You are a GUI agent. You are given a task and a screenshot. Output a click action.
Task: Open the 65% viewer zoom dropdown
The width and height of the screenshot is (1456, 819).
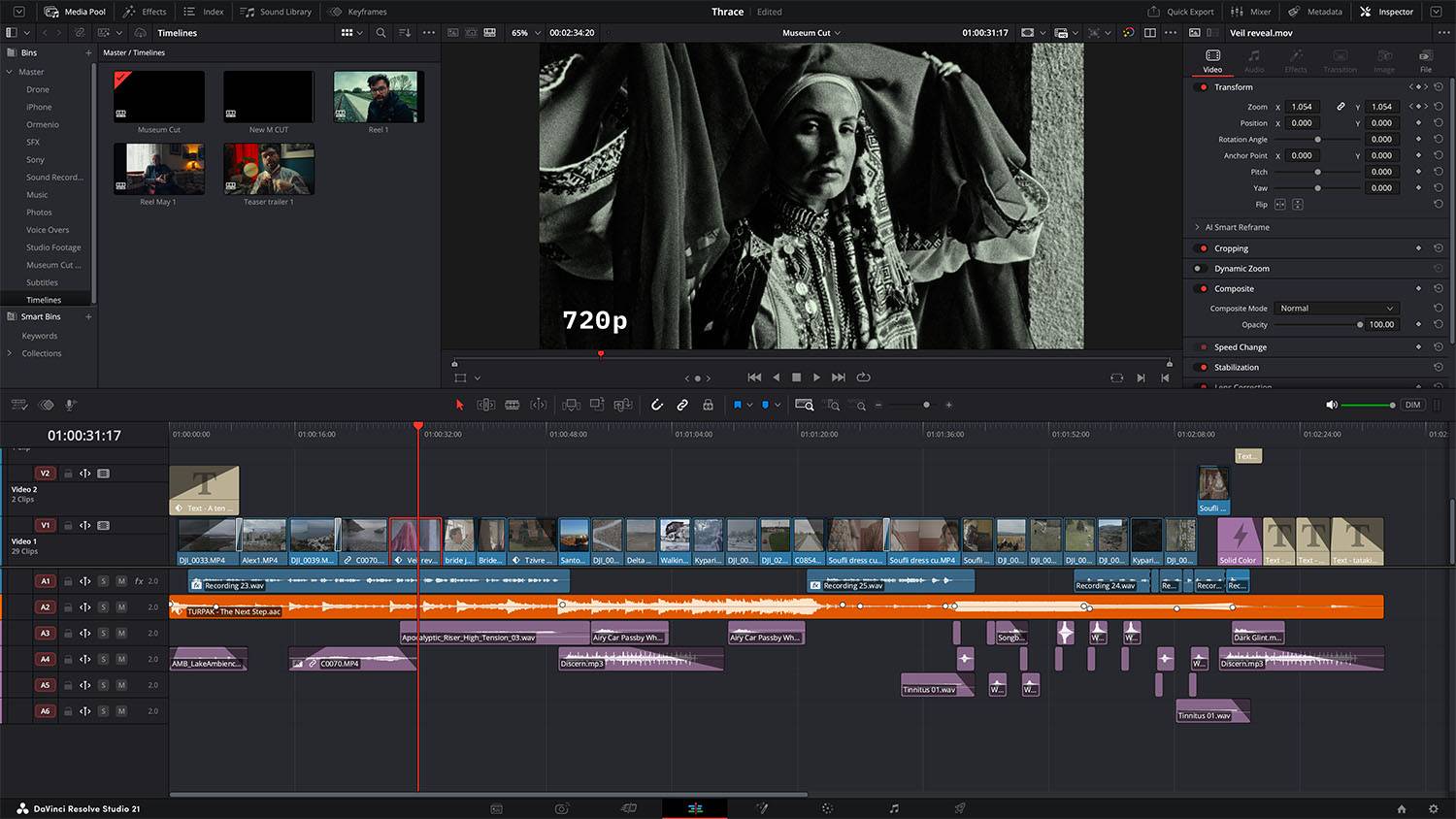click(525, 33)
